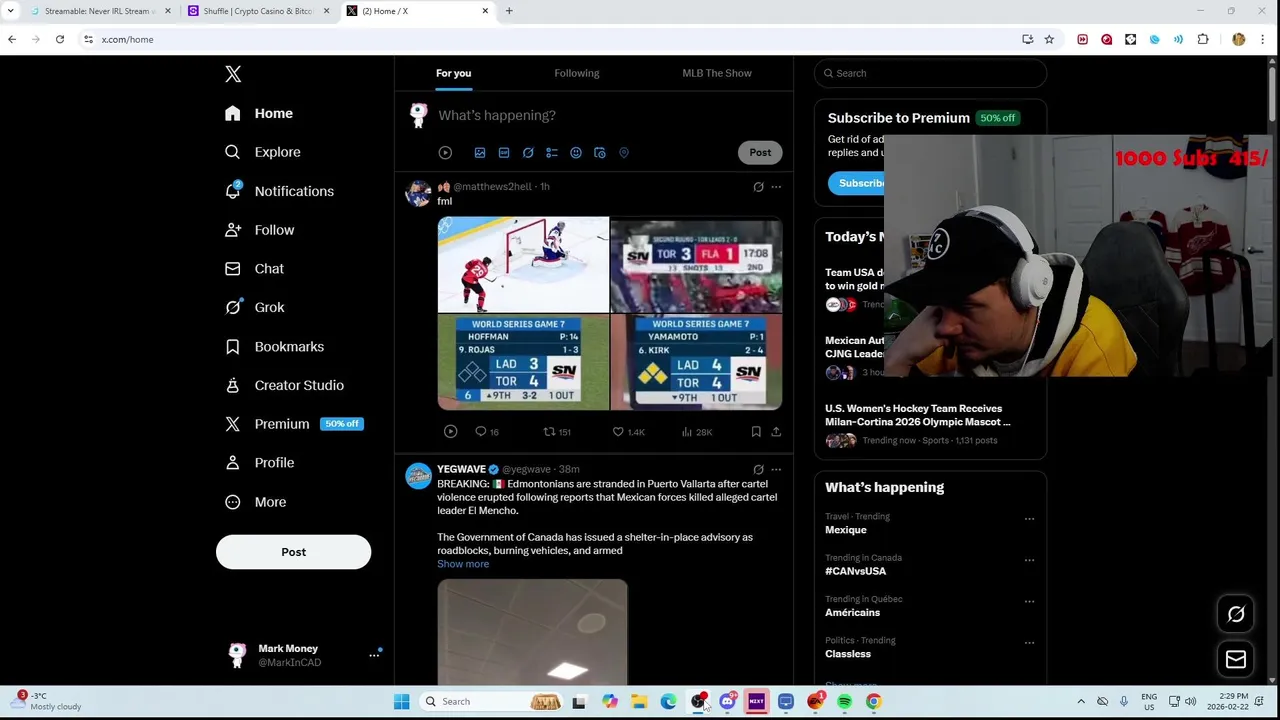Open Bookmarks in the sidebar
This screenshot has width=1280, height=720.
tap(275, 346)
